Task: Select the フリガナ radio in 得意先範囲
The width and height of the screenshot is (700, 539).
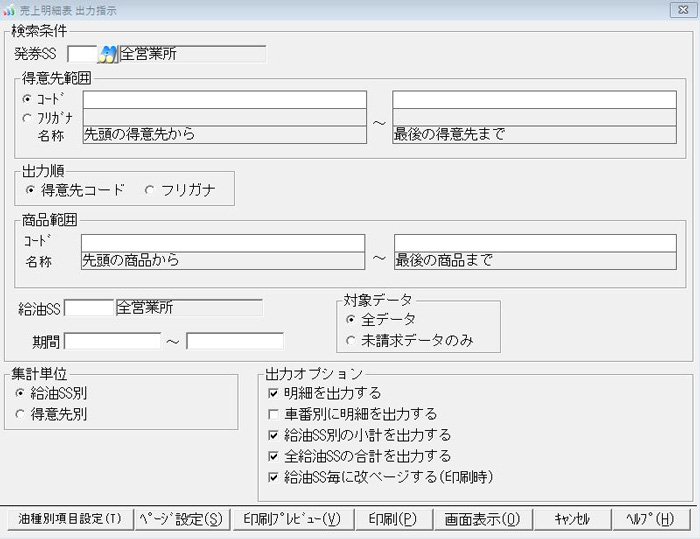Action: [x=27, y=117]
